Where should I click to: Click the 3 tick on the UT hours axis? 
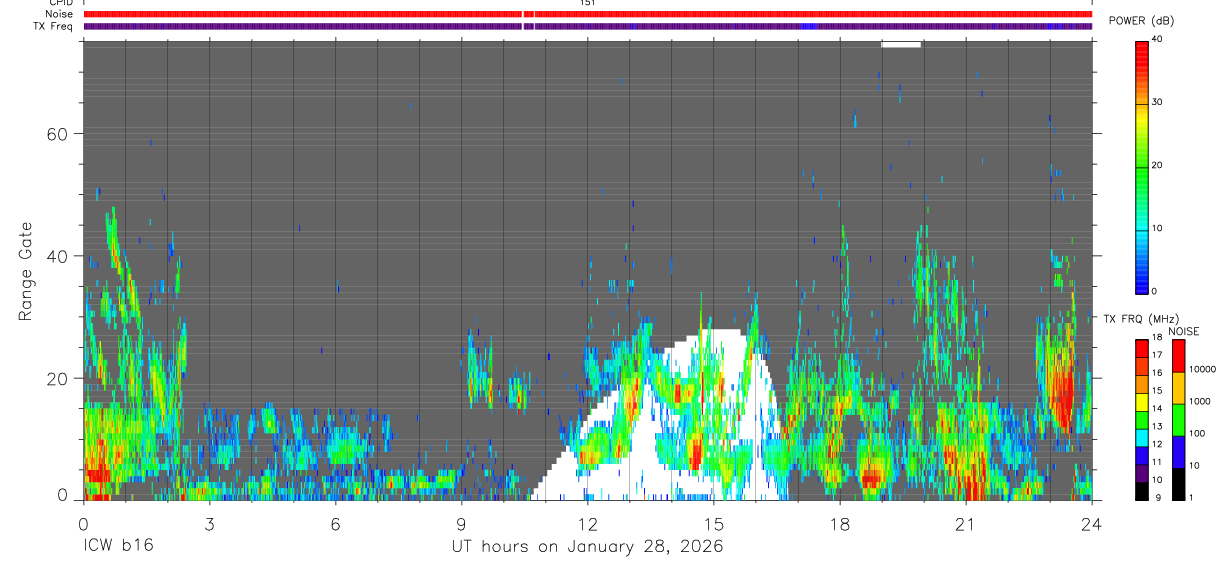(x=209, y=523)
